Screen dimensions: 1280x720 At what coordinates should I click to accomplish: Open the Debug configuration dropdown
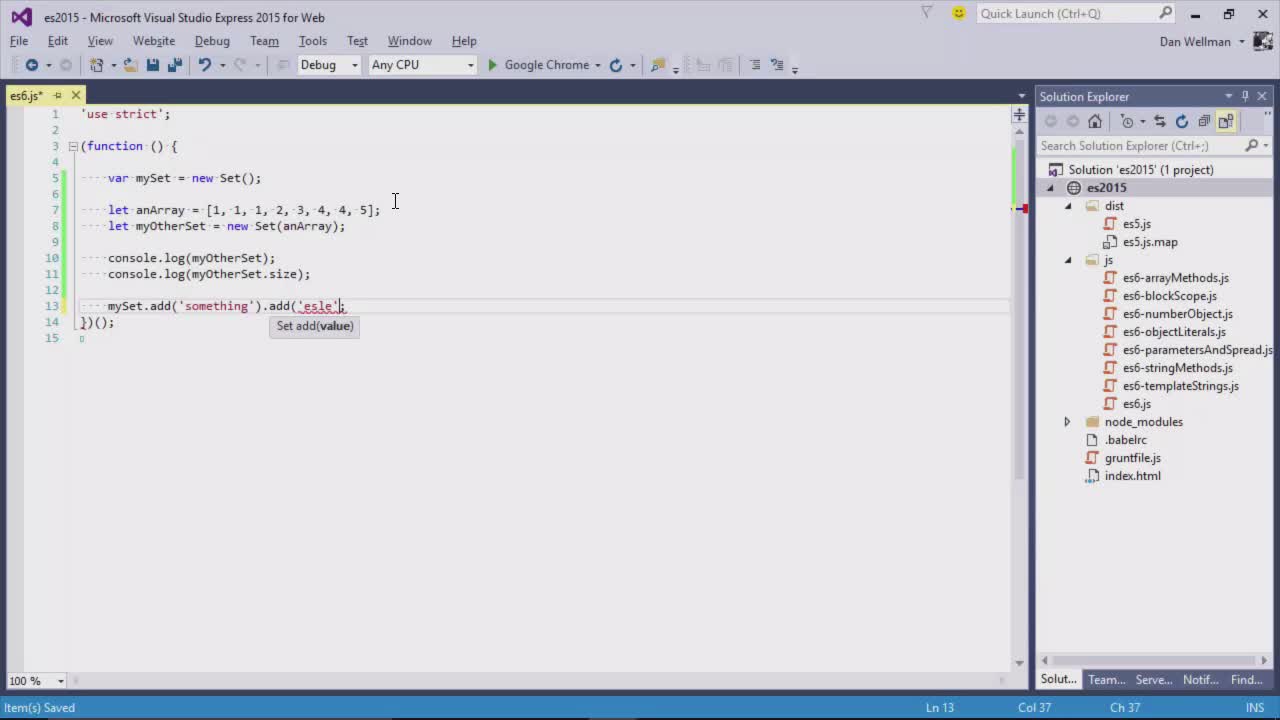(x=328, y=65)
